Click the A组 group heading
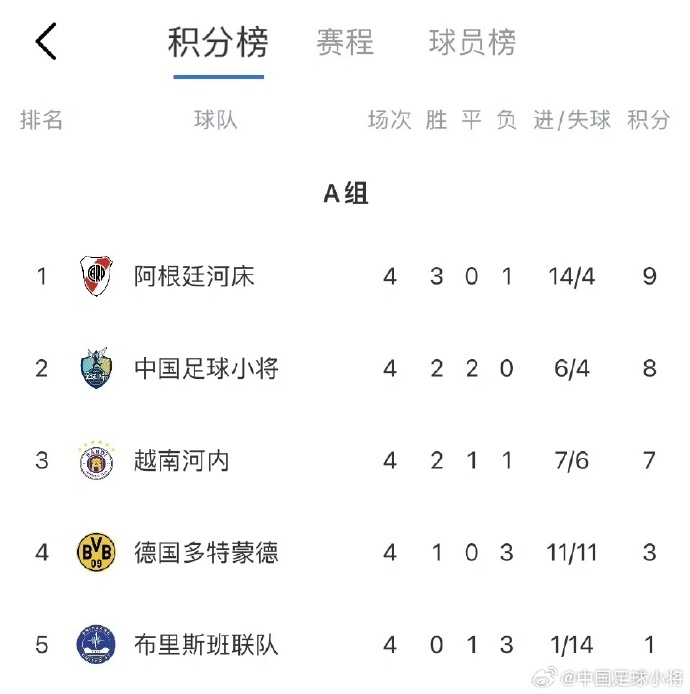The image size is (690, 694). [345, 193]
